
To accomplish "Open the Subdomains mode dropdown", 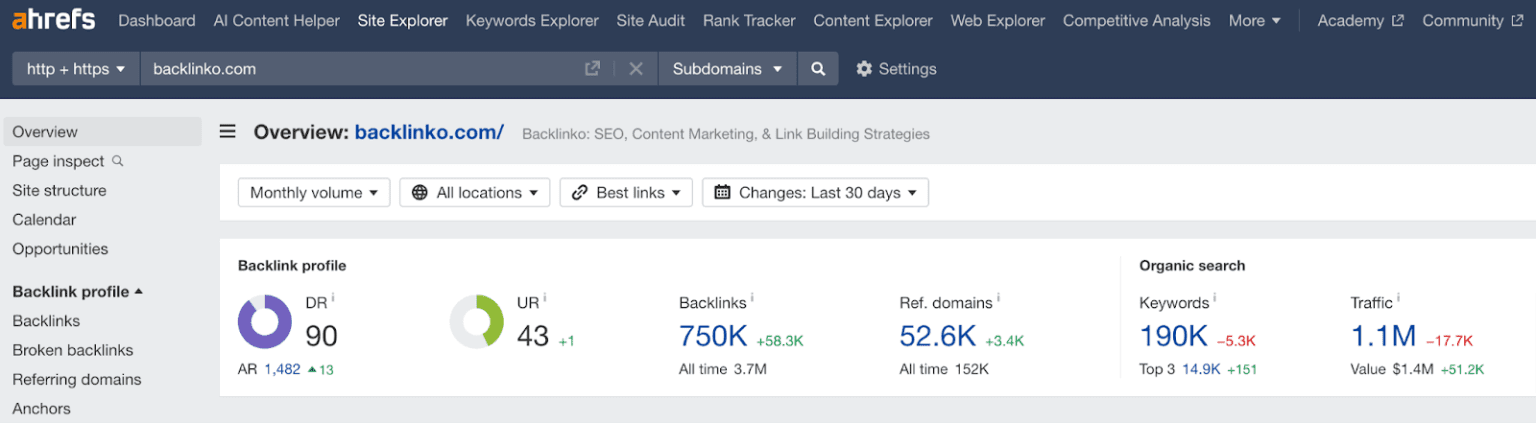I will (727, 69).
